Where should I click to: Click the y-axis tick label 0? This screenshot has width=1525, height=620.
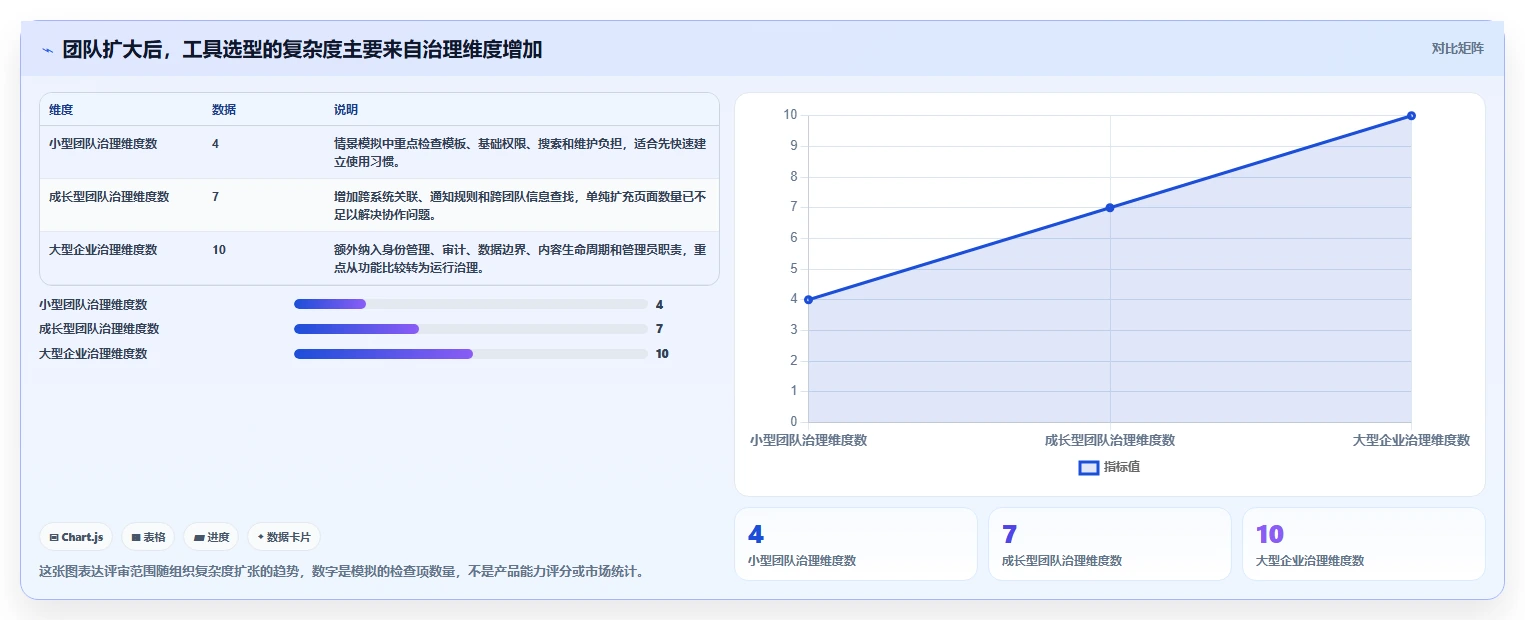coord(794,422)
